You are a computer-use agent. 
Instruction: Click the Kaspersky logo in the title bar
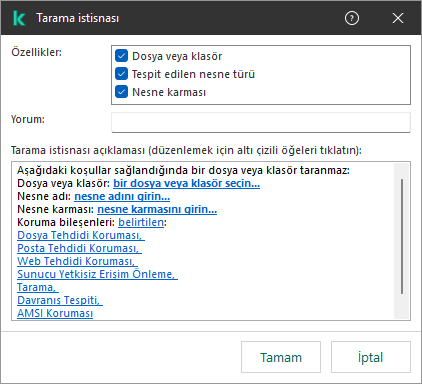pos(19,18)
